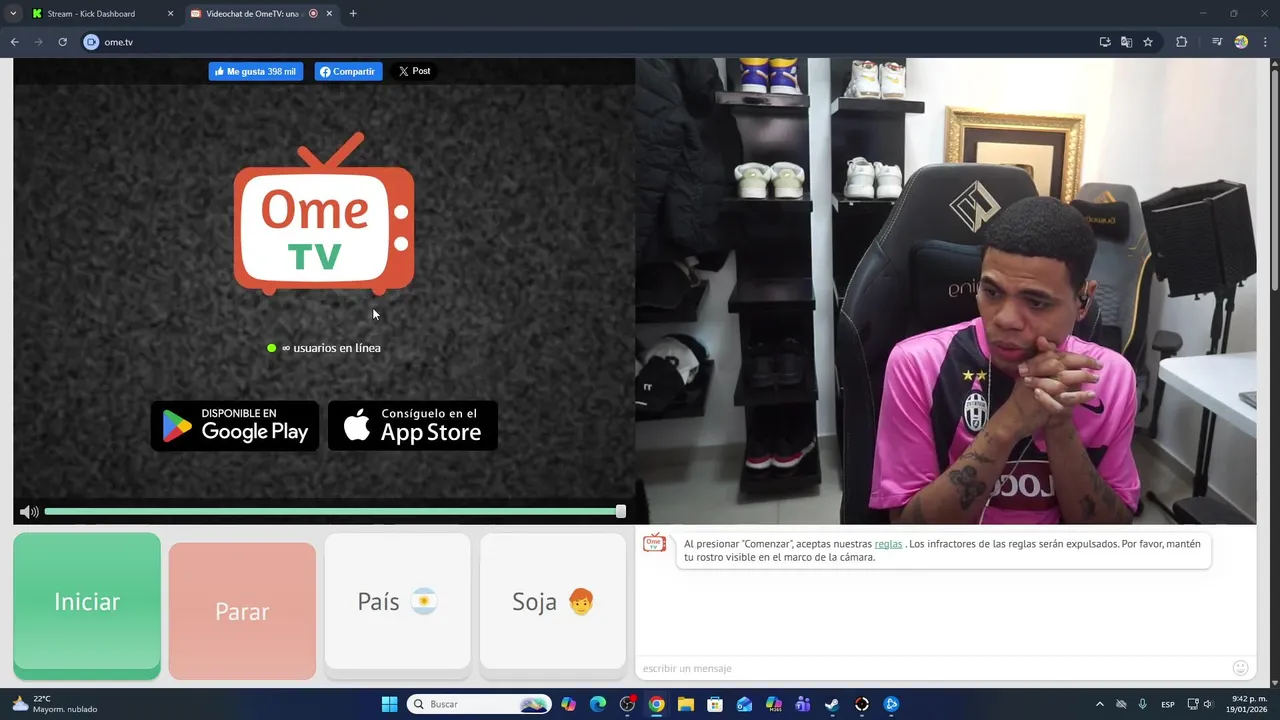The image size is (1280, 720).
Task: Open Microsoft Edge from the taskbar
Action: tap(598, 704)
